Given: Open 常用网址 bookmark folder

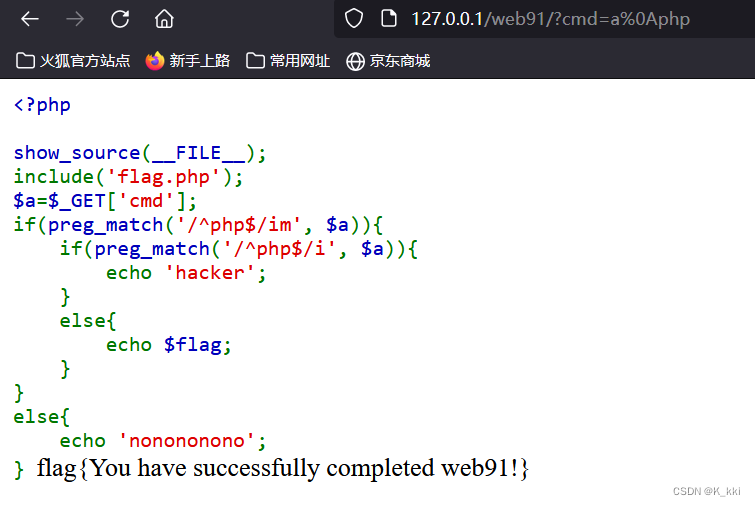Looking at the screenshot, I should 288,61.
